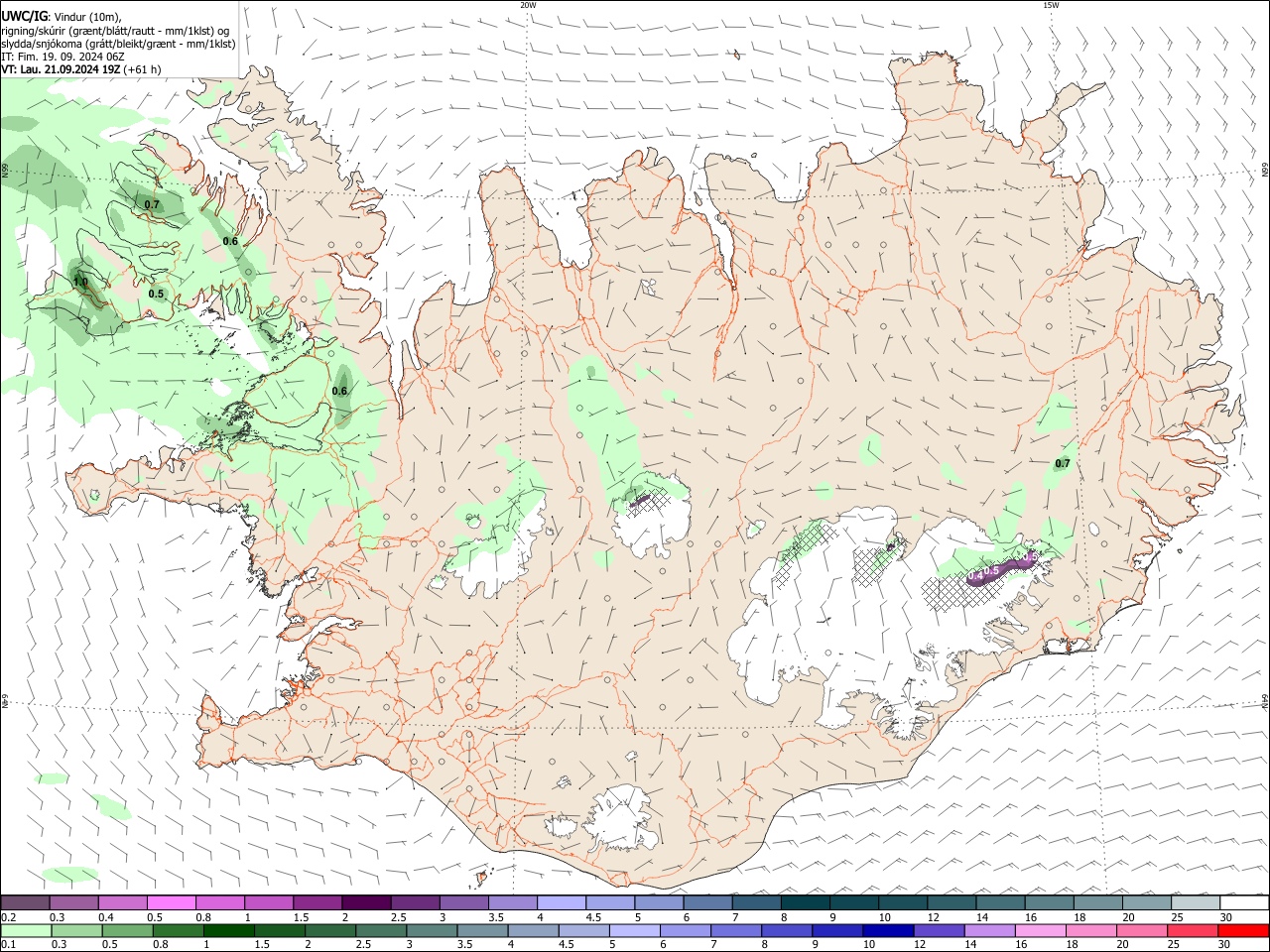The height and width of the screenshot is (952, 1270).
Task: Pick the pale green 0.1 swatch in the bottom legend
Action: [x=26, y=930]
